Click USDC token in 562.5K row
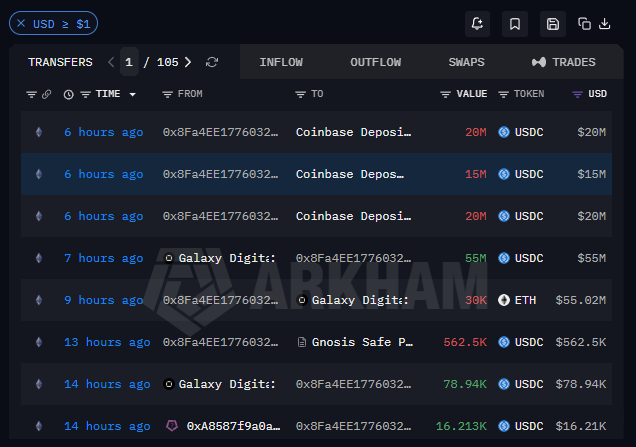This screenshot has width=636, height=447. [x=521, y=342]
